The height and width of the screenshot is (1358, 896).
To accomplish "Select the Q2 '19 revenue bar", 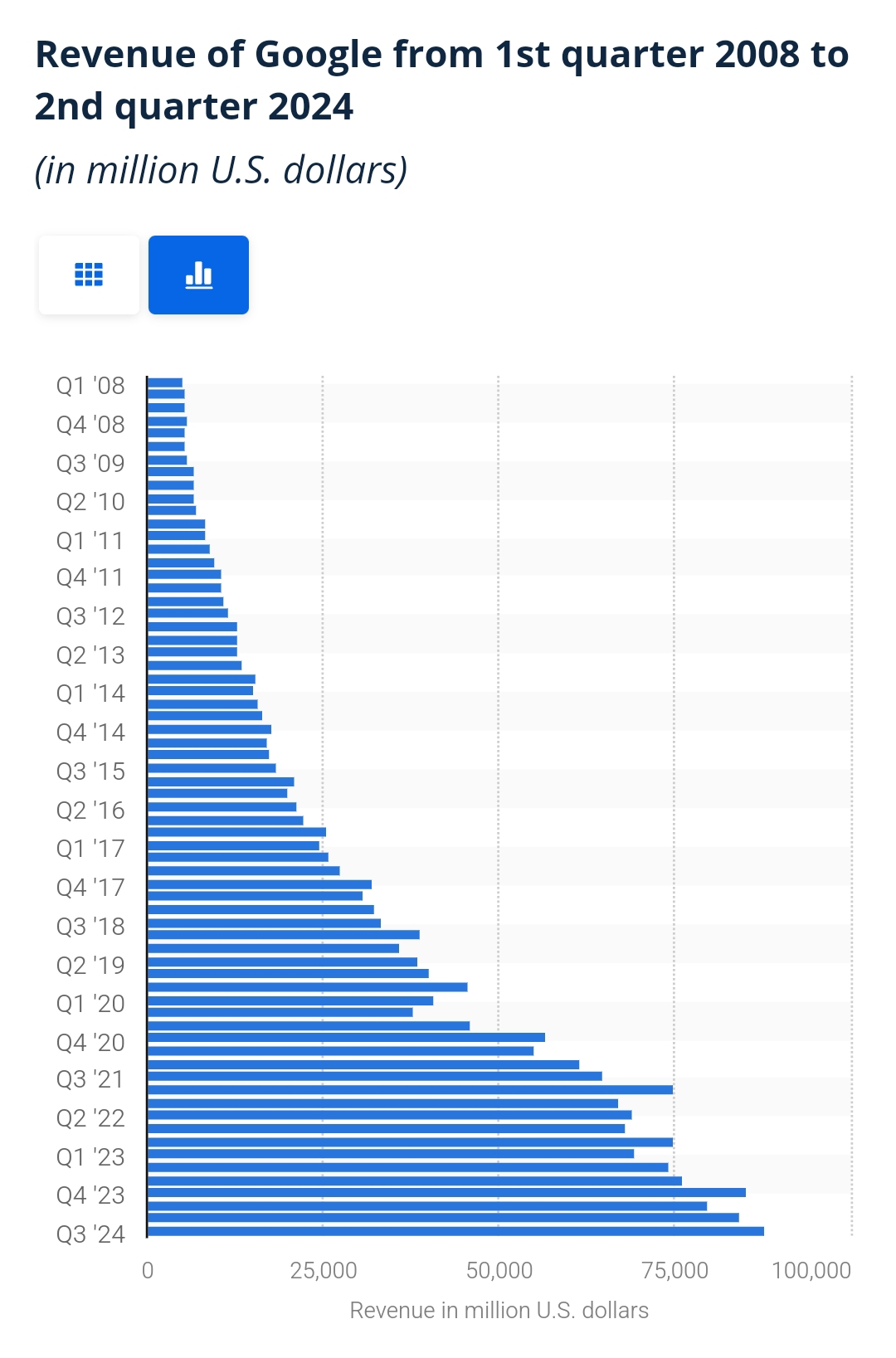I will click(x=282, y=961).
